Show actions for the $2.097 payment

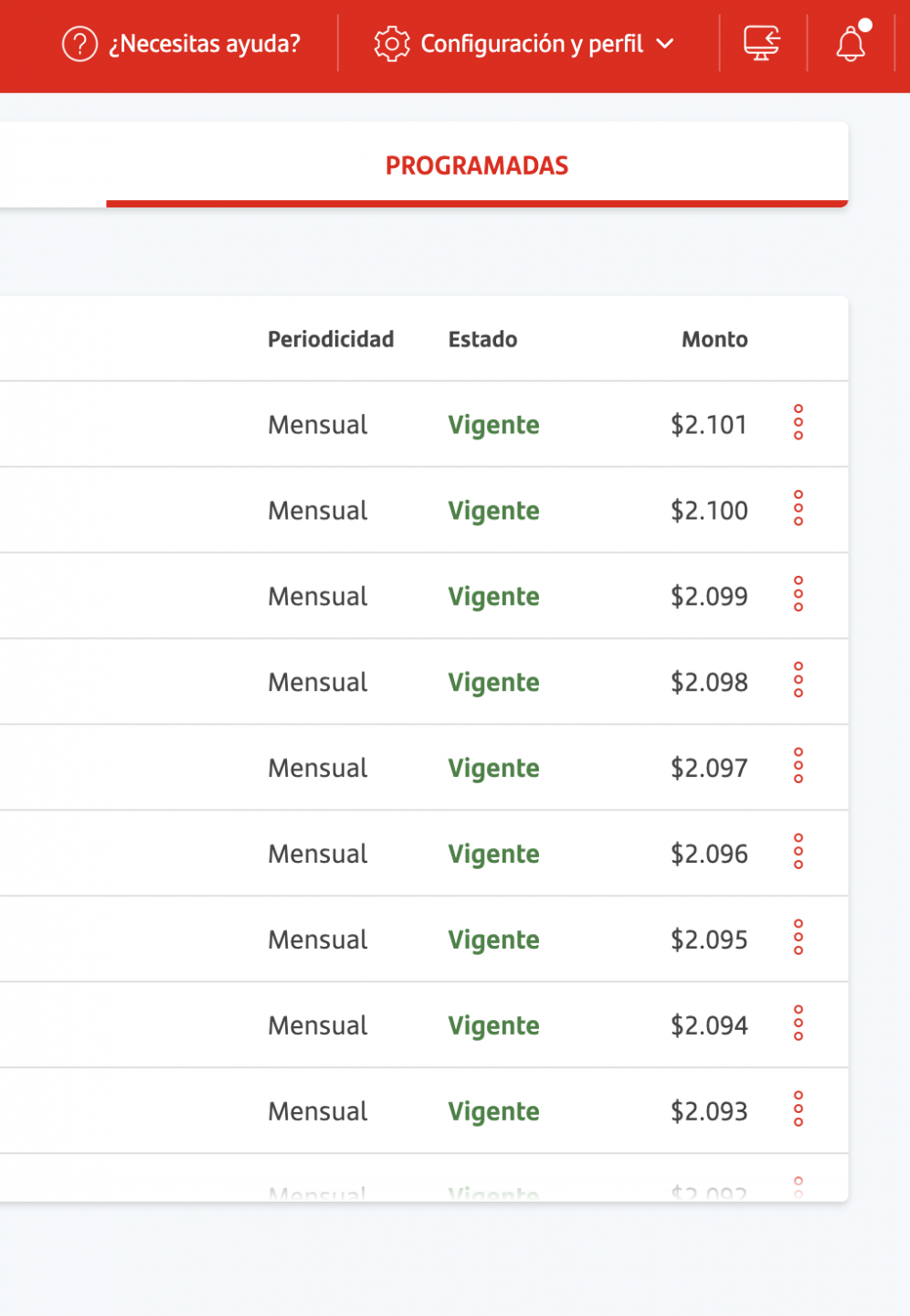[x=799, y=766]
